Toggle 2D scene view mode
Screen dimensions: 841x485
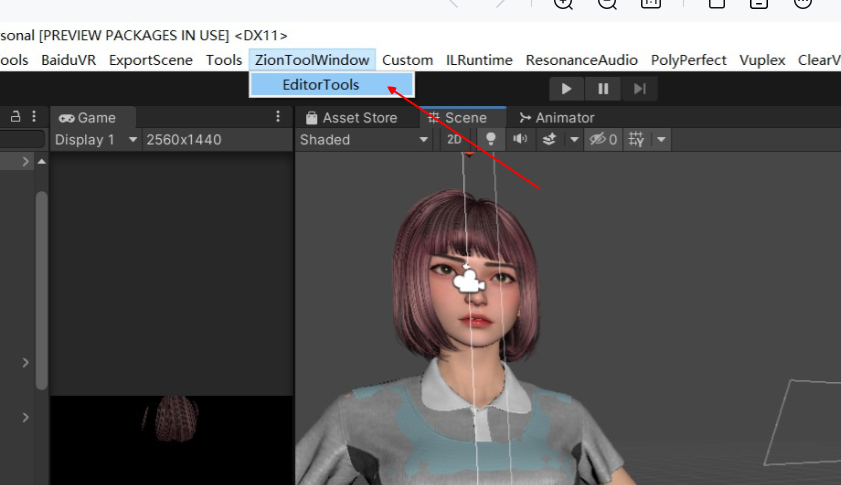(x=454, y=140)
